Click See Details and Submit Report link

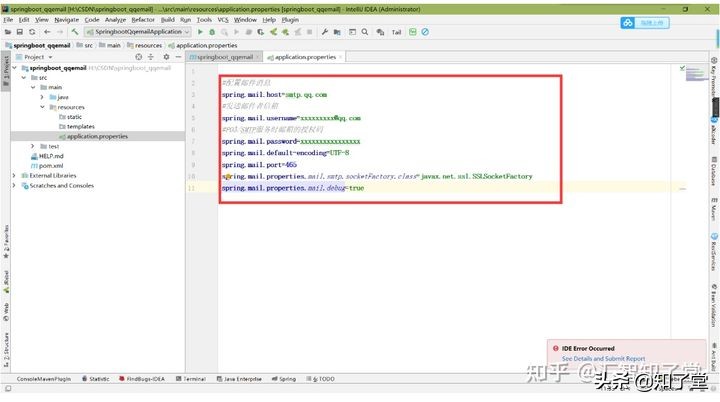tap(603, 358)
